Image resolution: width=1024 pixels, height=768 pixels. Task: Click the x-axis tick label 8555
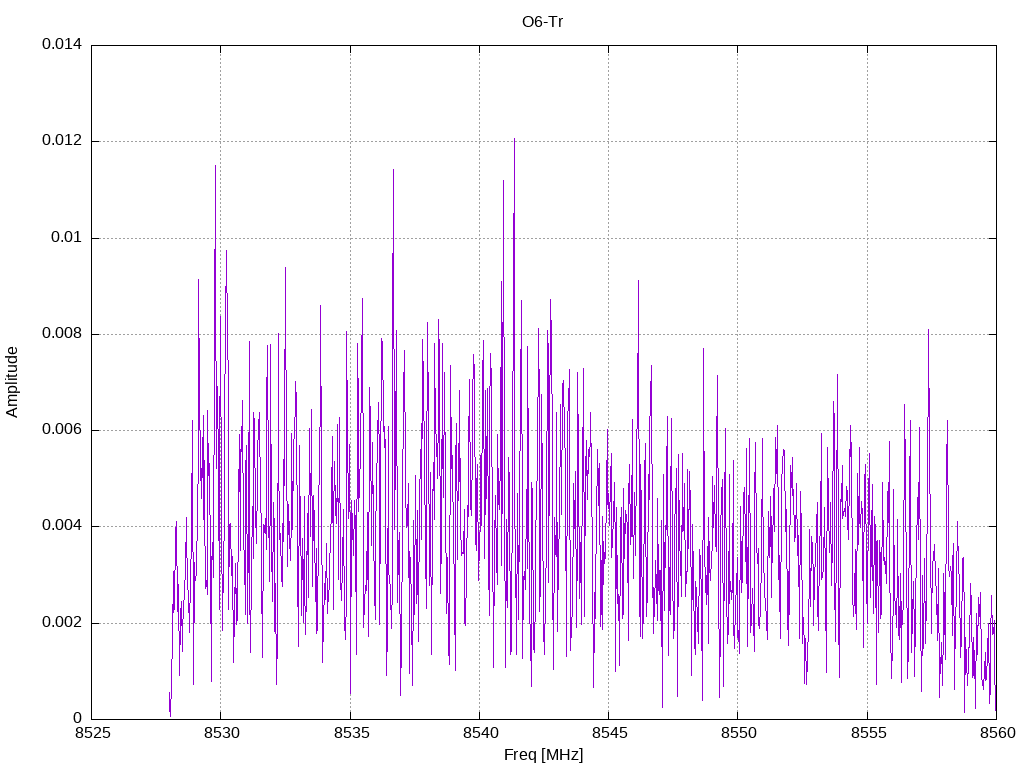click(x=868, y=733)
